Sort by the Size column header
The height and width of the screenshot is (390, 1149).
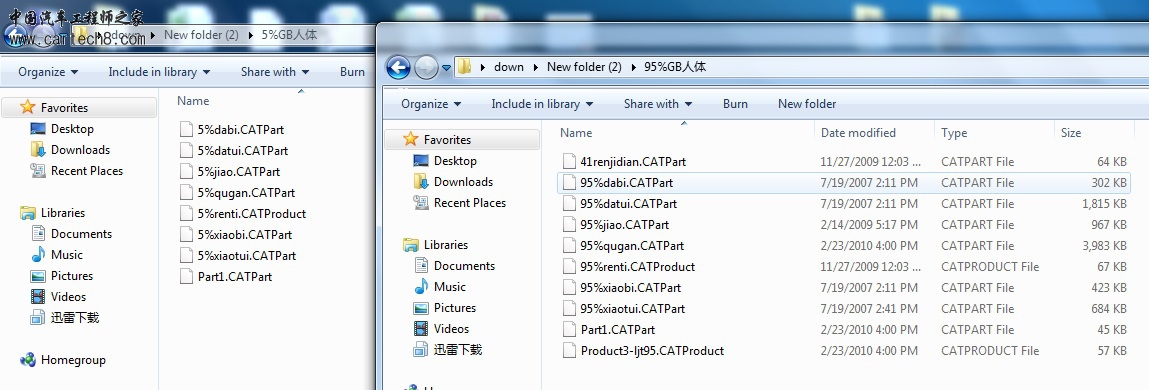click(1071, 133)
